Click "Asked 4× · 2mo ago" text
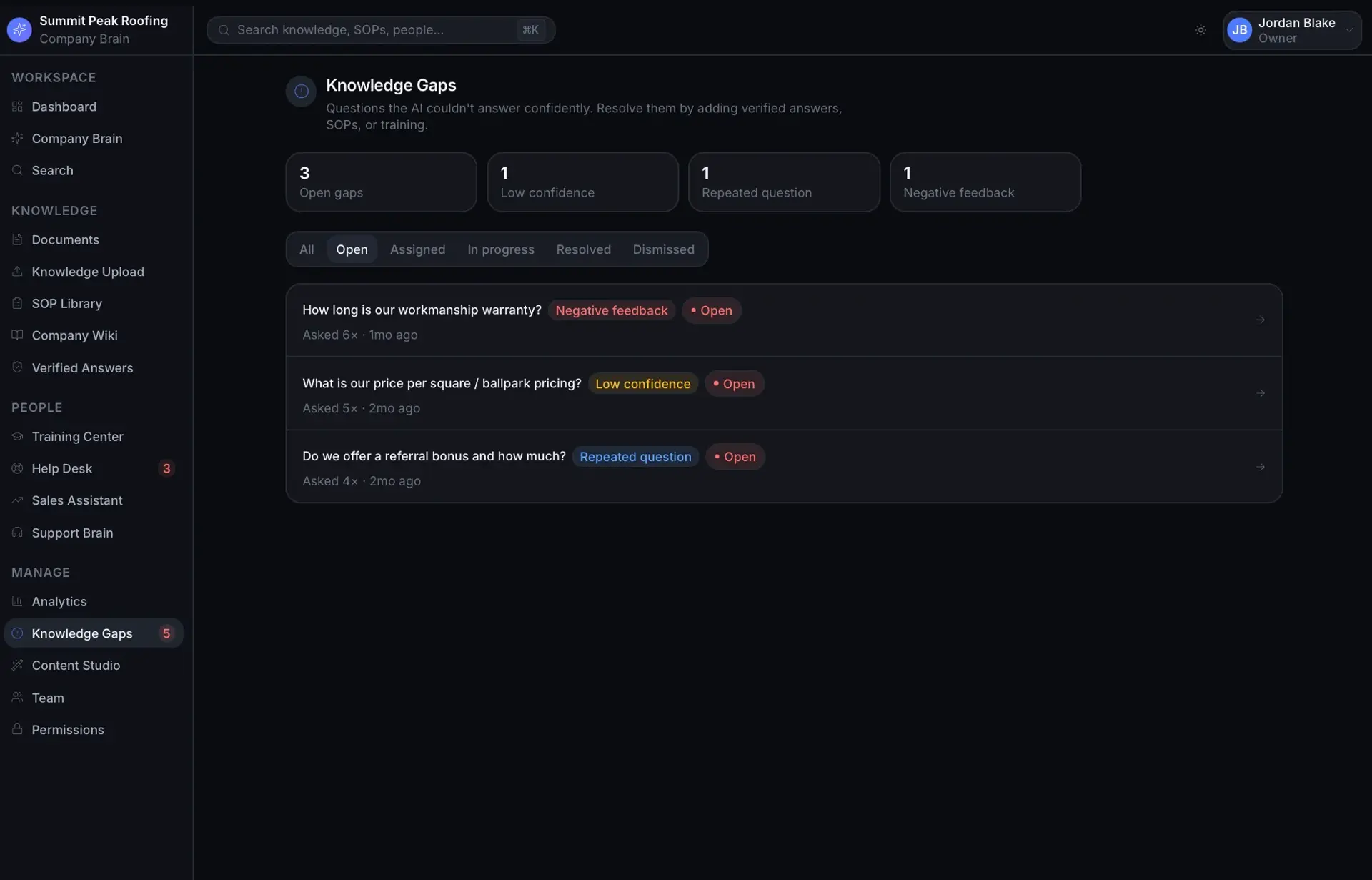 coord(361,481)
